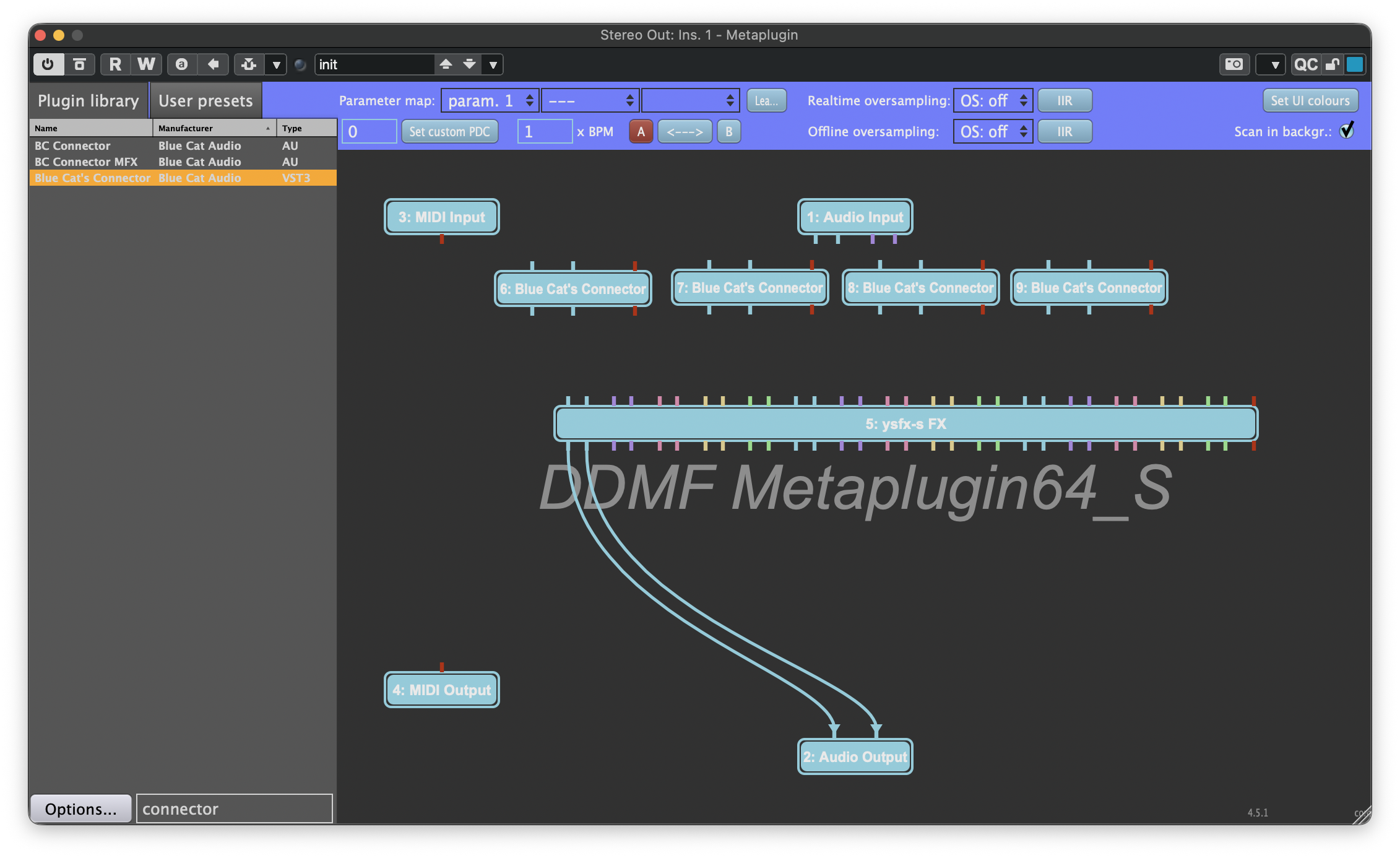Click the blue color square in toolbar

1355,64
